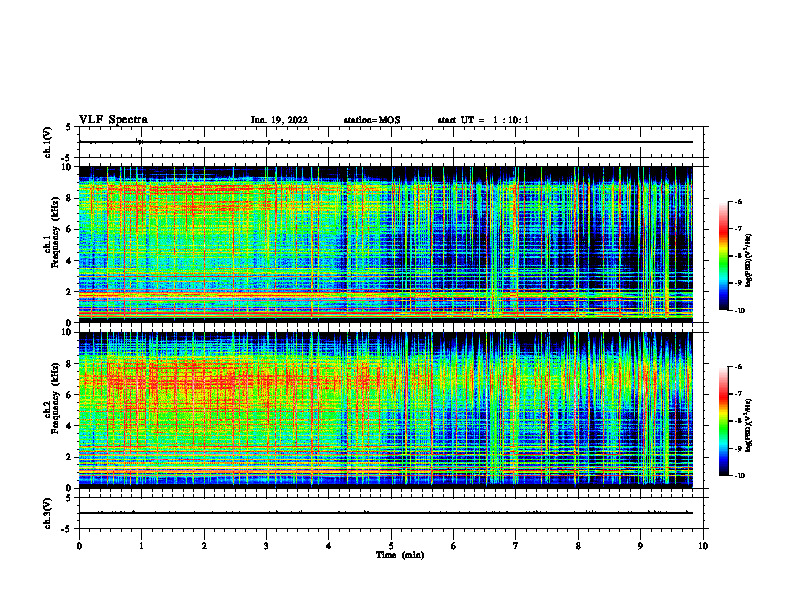The image size is (792, 612).
Task: Click the "2" kHz tick on ch.1 frequency axis
Action: 69,292
